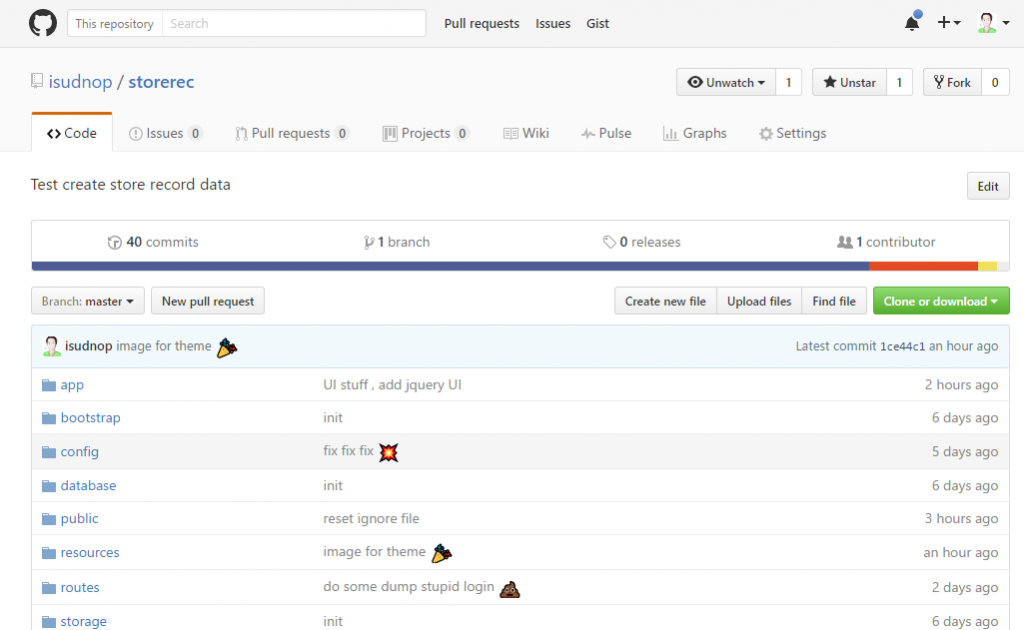Click the GitHub Octocat logo
The width and height of the screenshot is (1024, 630).
pos(43,23)
